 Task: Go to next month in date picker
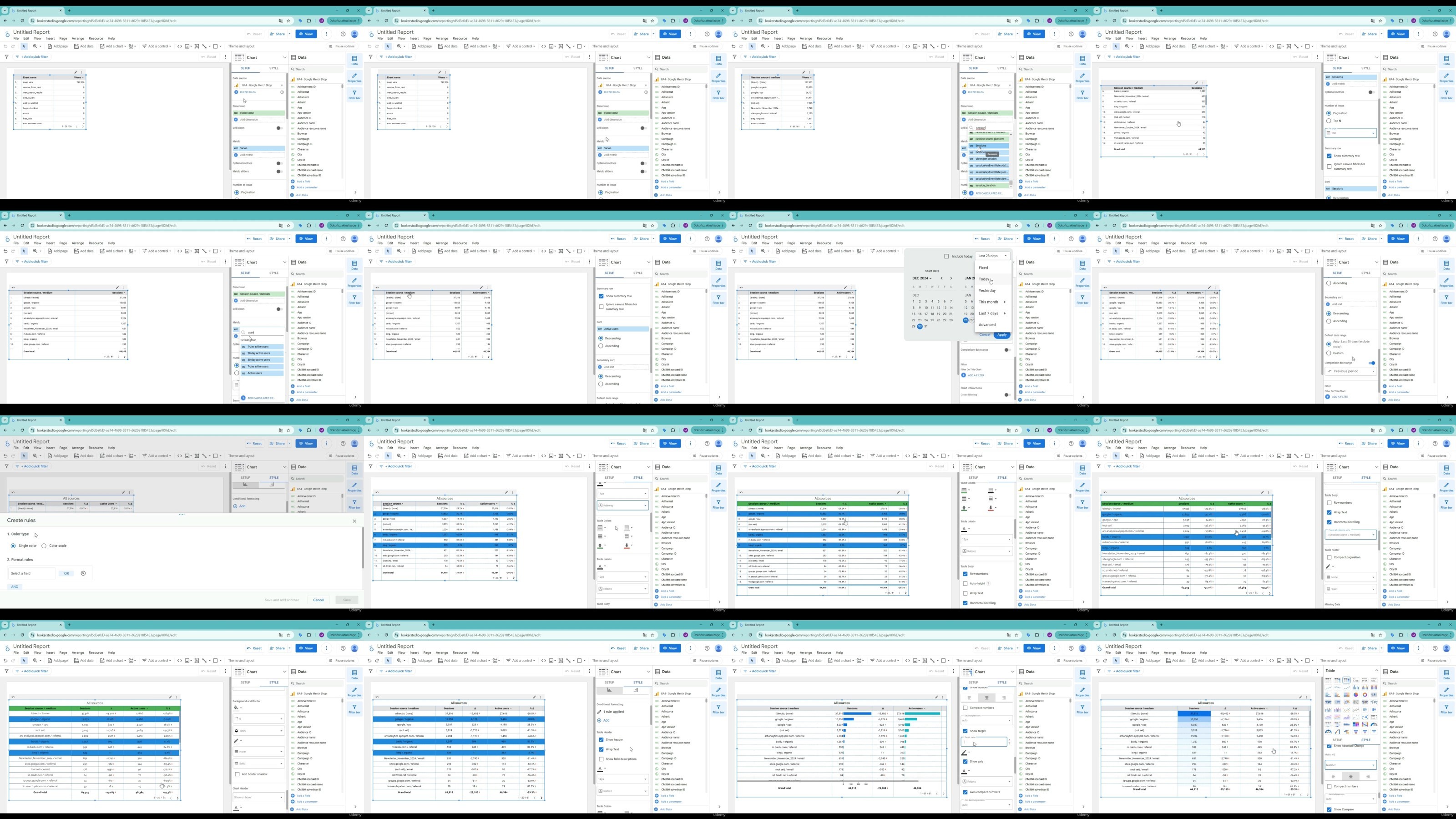[x=951, y=278]
